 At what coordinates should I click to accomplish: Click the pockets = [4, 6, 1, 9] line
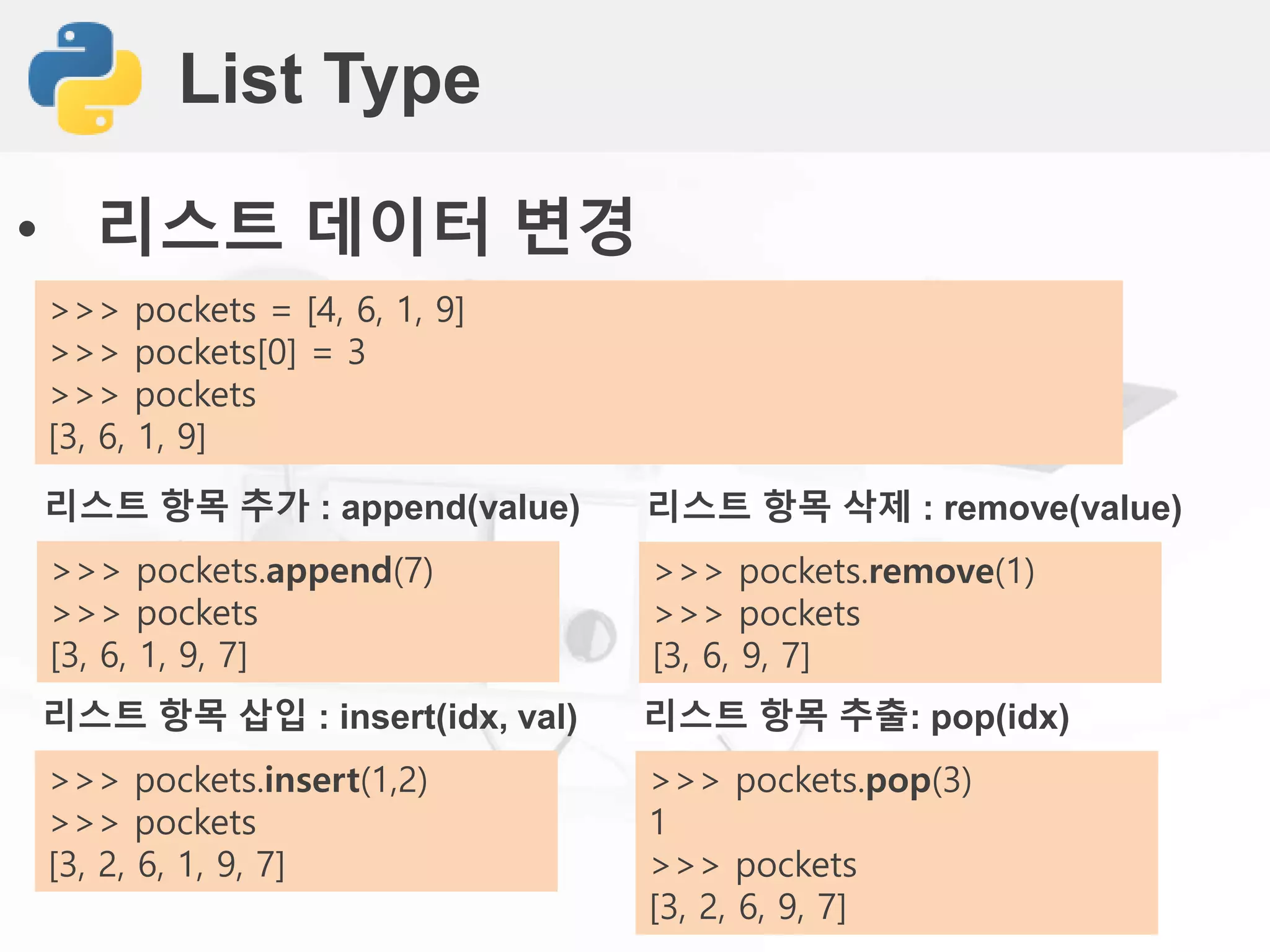[x=257, y=310]
